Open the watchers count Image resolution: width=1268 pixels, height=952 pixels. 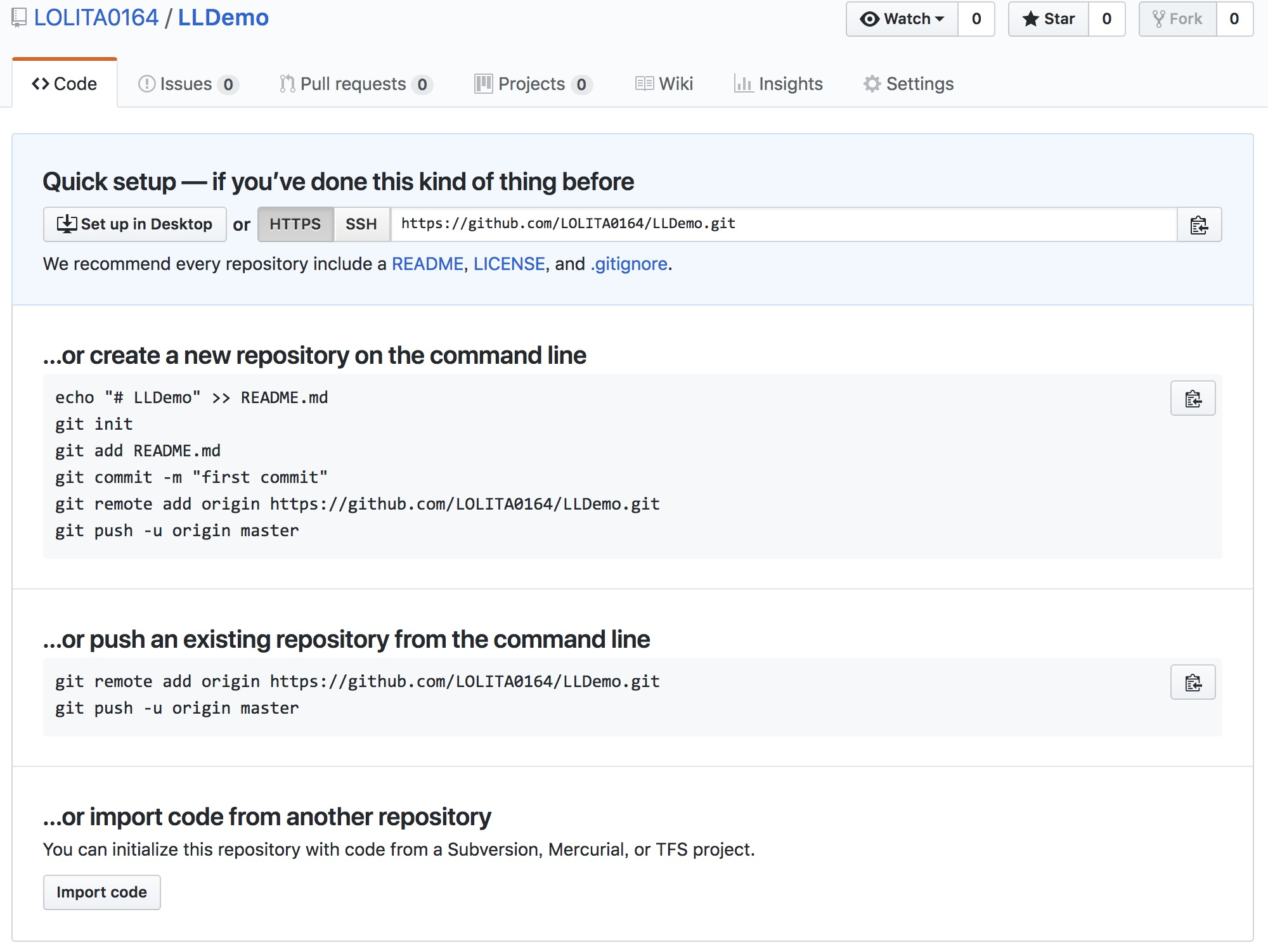(976, 19)
